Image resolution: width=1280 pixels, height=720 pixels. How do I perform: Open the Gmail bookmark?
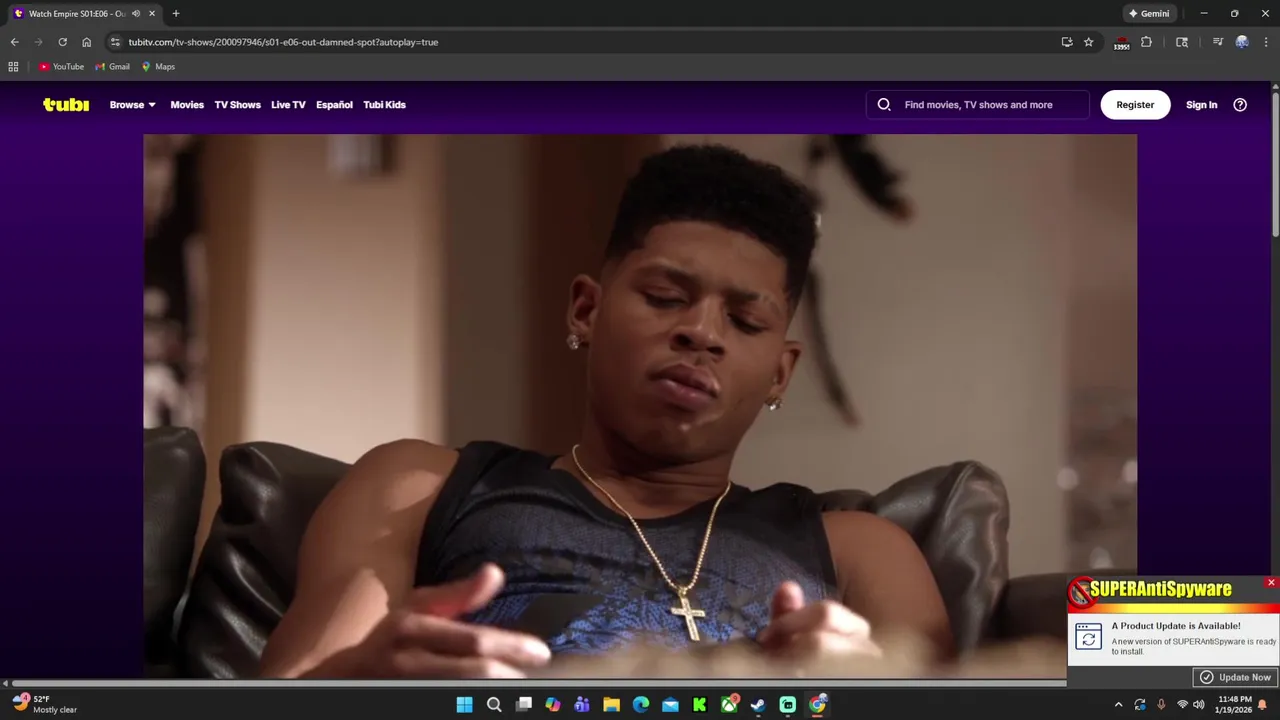coord(112,67)
